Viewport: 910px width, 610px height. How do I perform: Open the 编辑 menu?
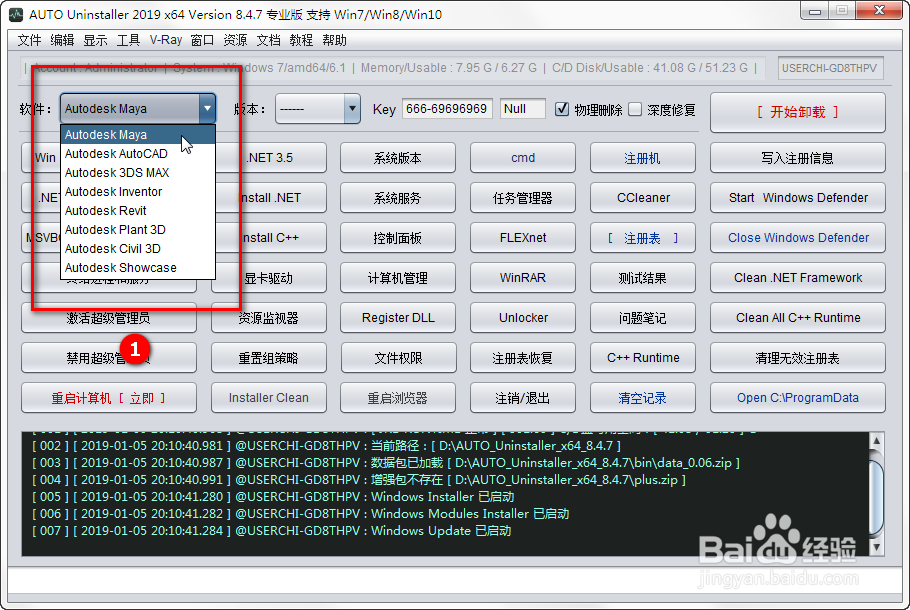tap(62, 40)
